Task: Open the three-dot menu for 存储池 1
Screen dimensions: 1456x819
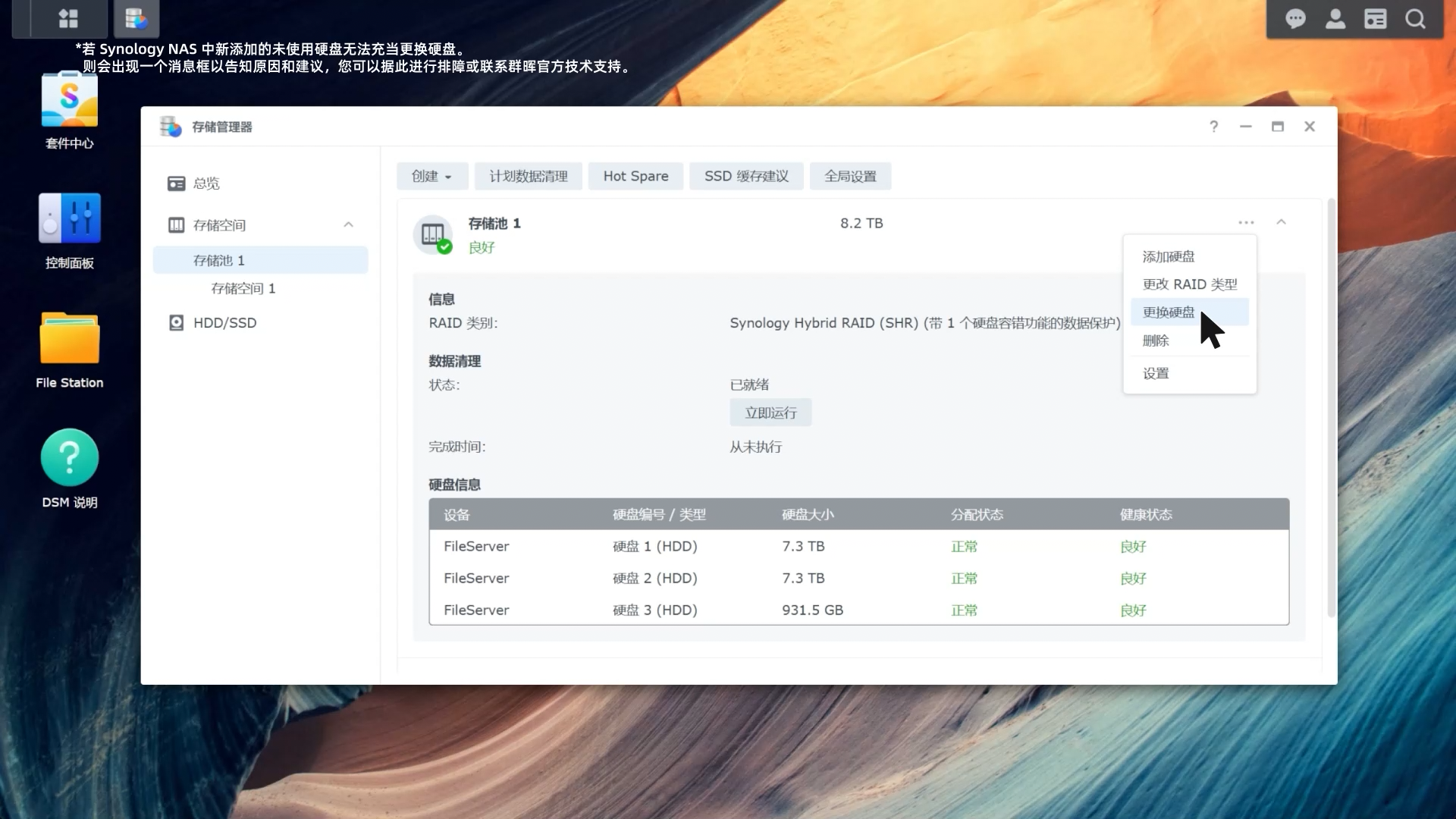Action: pos(1246,222)
